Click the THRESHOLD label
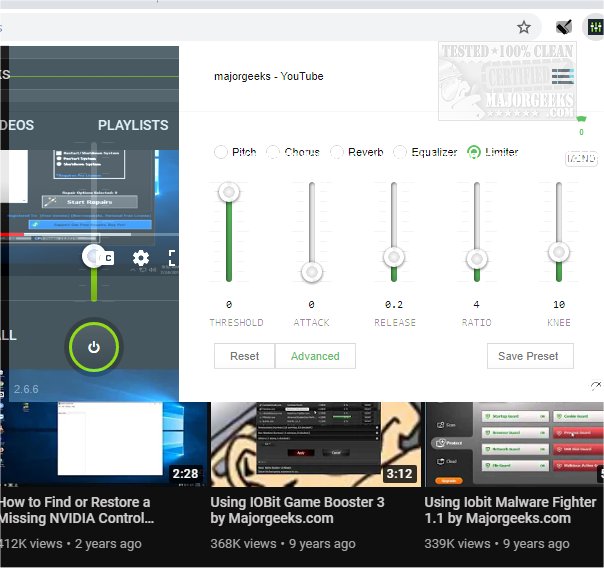Image resolution: width=604 pixels, height=568 pixels. [237, 322]
